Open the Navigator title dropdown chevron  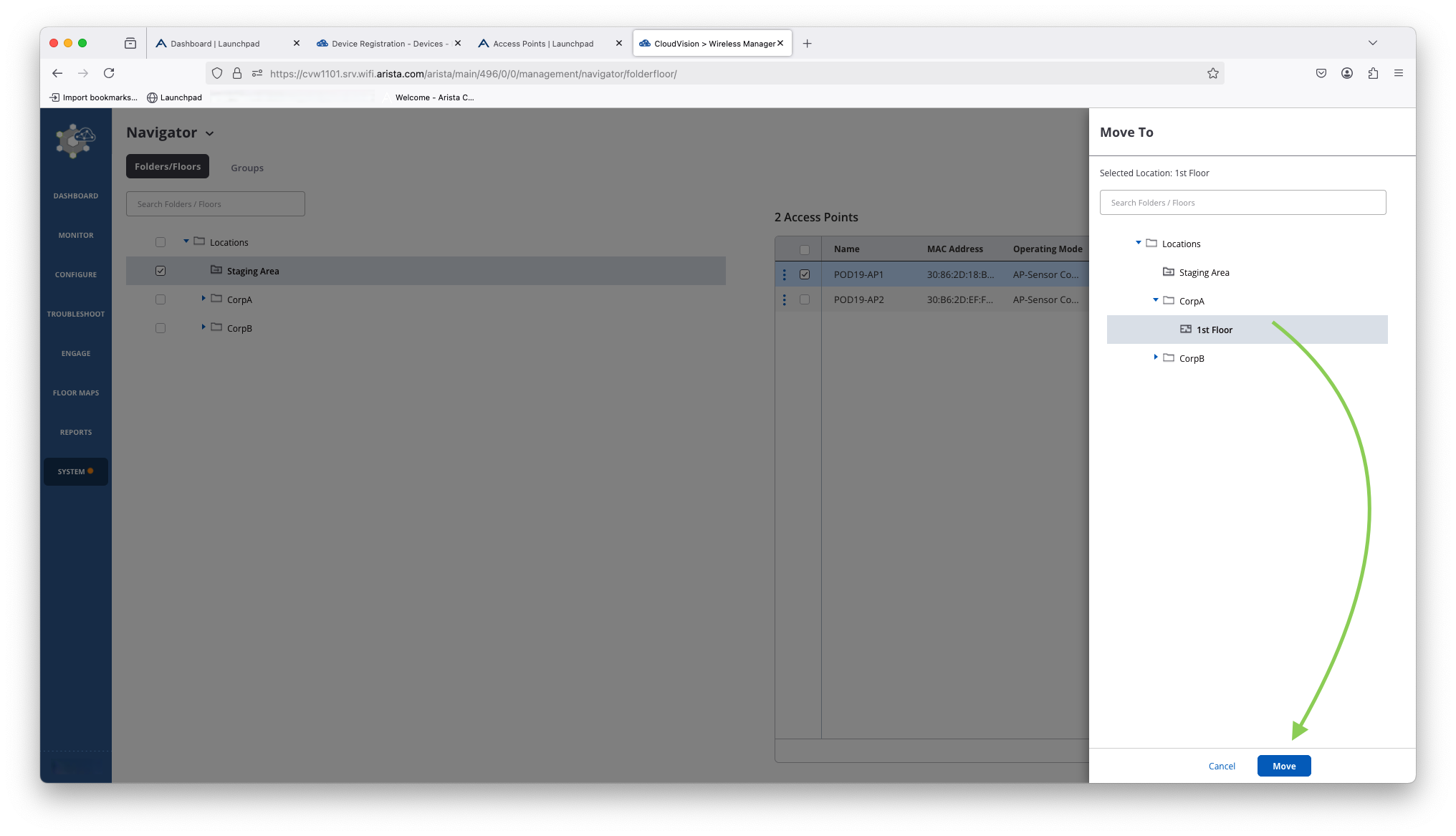[209, 133]
